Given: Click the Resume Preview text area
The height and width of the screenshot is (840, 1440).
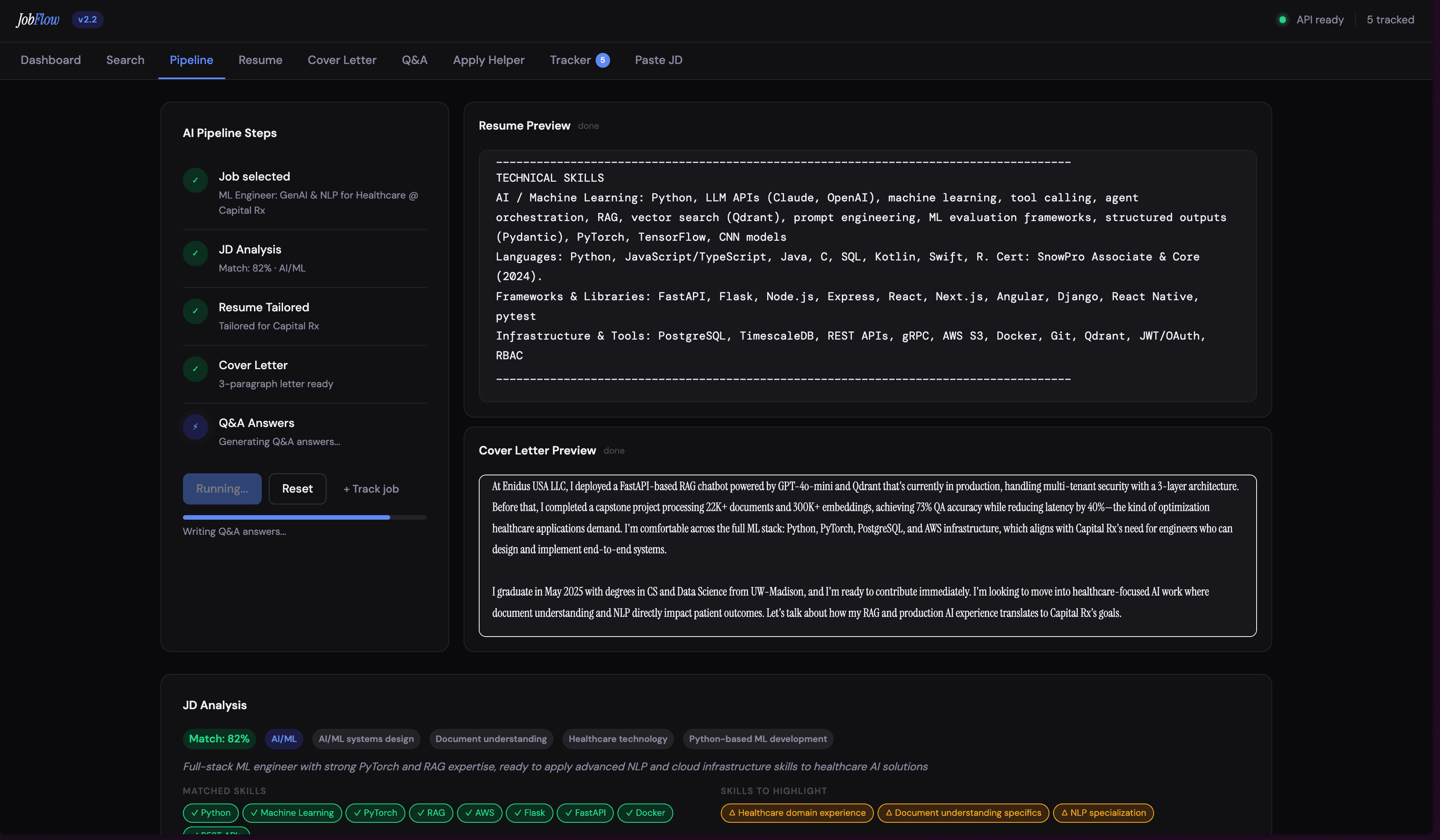Looking at the screenshot, I should [x=867, y=276].
